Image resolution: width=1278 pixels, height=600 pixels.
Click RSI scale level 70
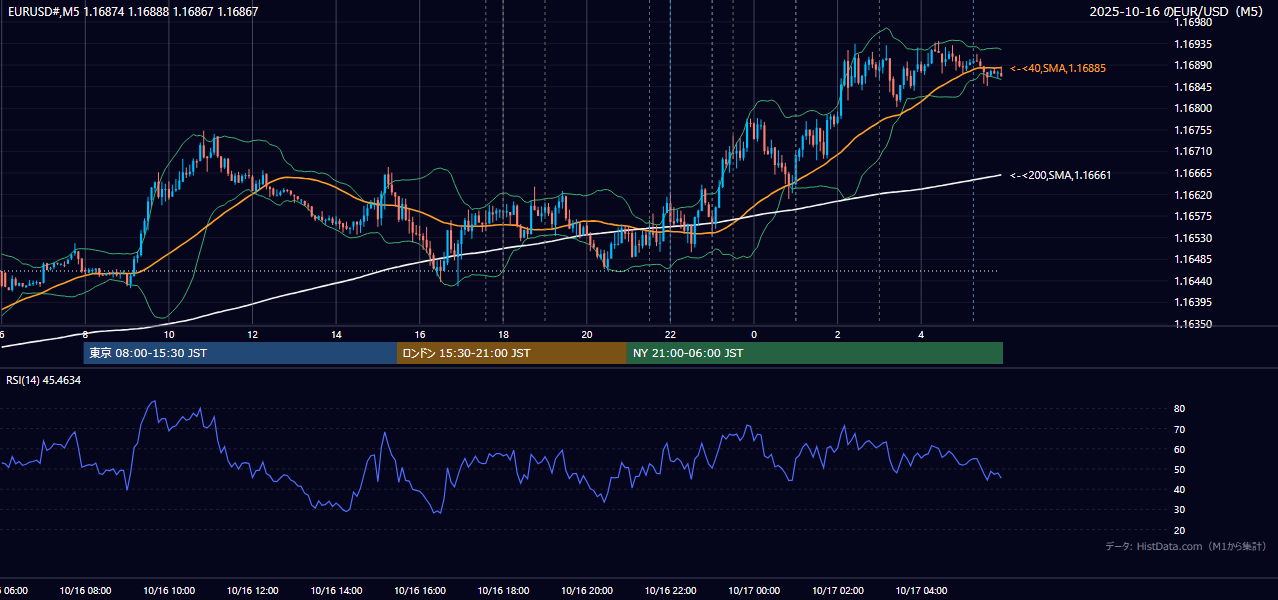1180,429
